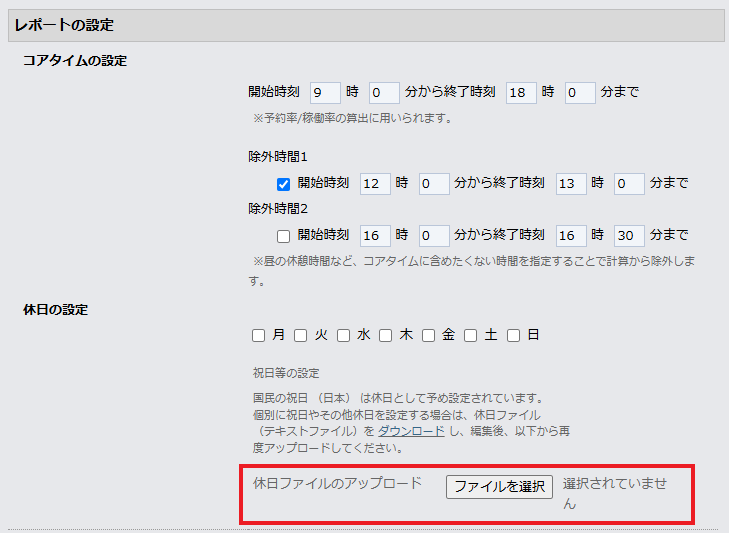Enable the 除外時間1 checkbox
Image resolution: width=729 pixels, height=533 pixels.
point(283,184)
